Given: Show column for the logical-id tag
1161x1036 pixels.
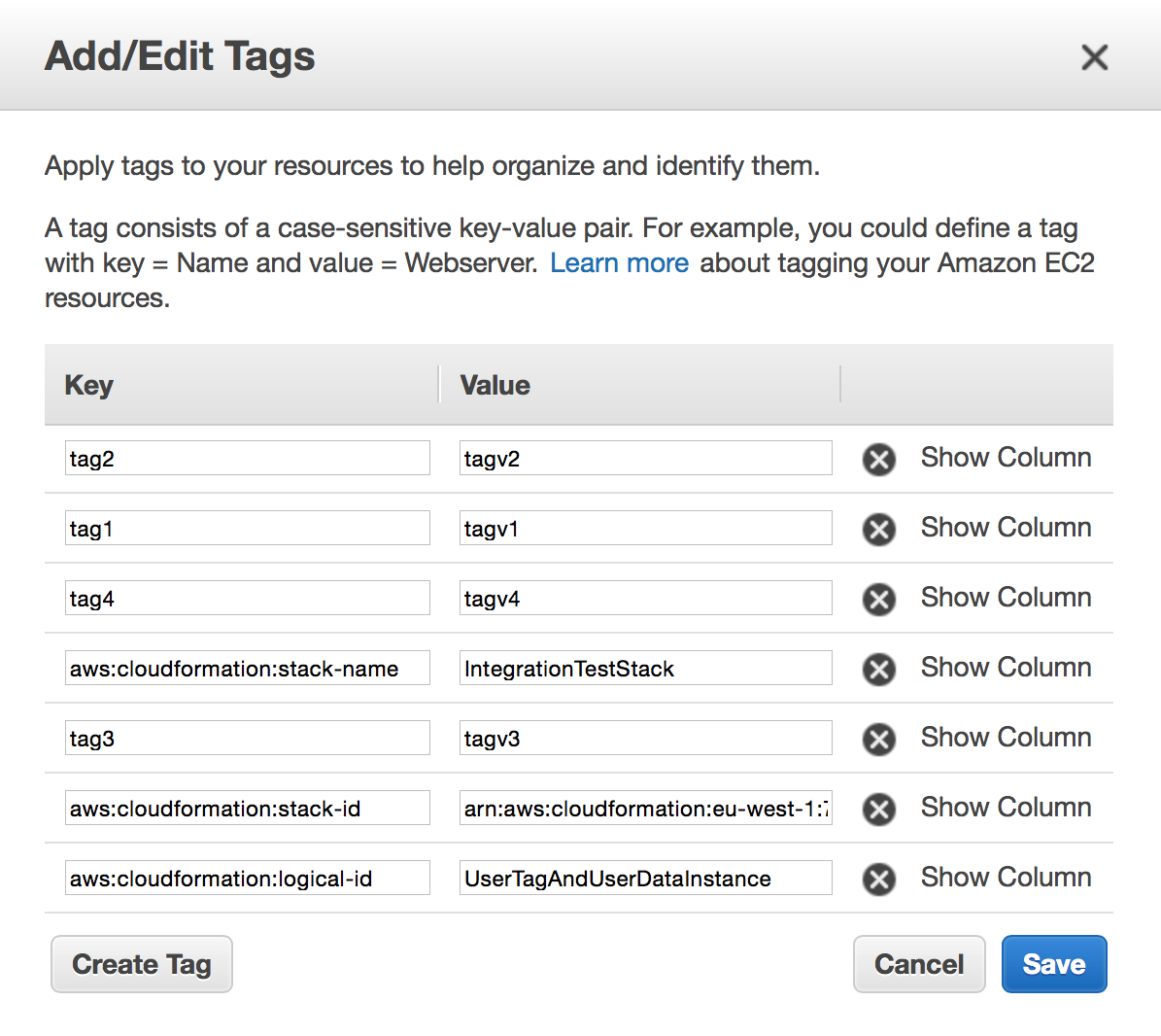Looking at the screenshot, I should [x=1006, y=877].
